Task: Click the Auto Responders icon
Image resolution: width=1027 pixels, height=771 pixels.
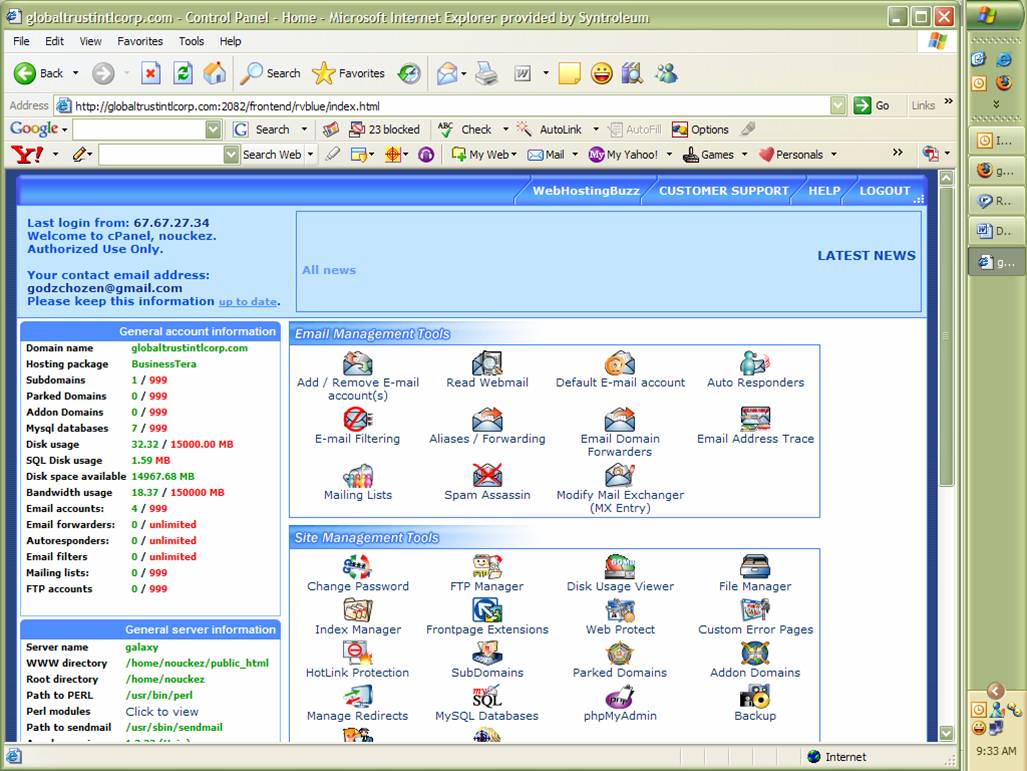Action: [x=755, y=363]
